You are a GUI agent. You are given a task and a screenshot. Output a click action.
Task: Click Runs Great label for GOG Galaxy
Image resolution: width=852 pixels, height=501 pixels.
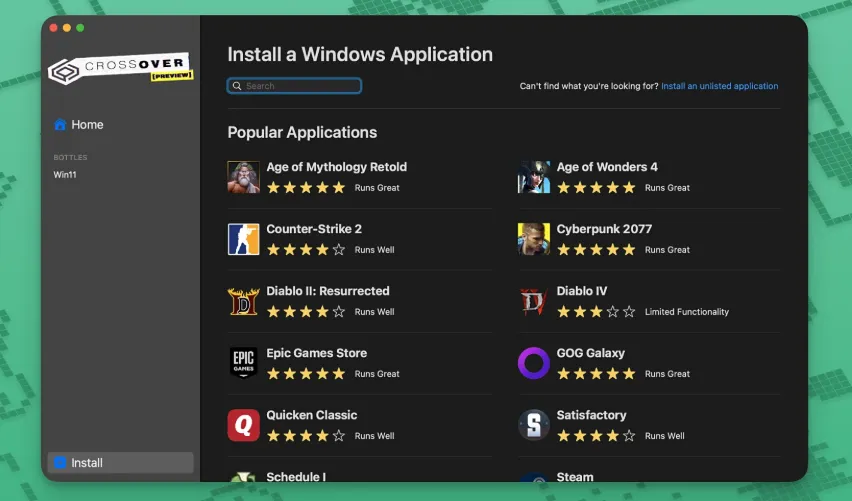pos(667,373)
